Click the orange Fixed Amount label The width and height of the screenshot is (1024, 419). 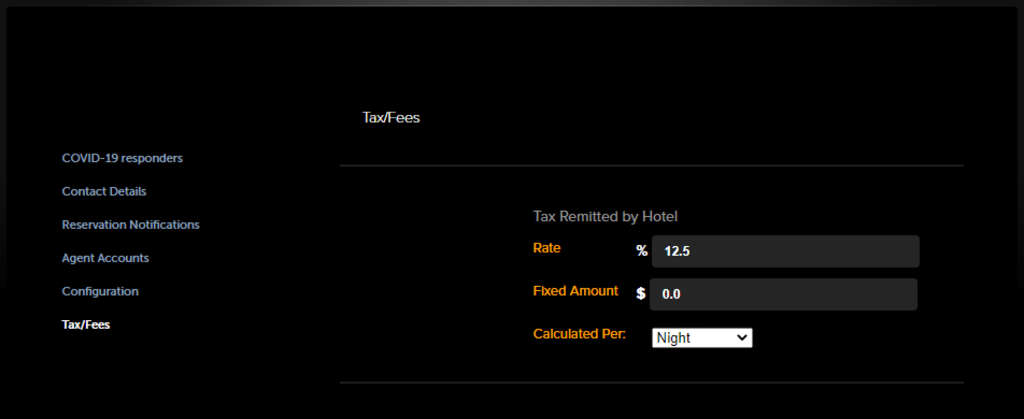pyautogui.click(x=575, y=291)
